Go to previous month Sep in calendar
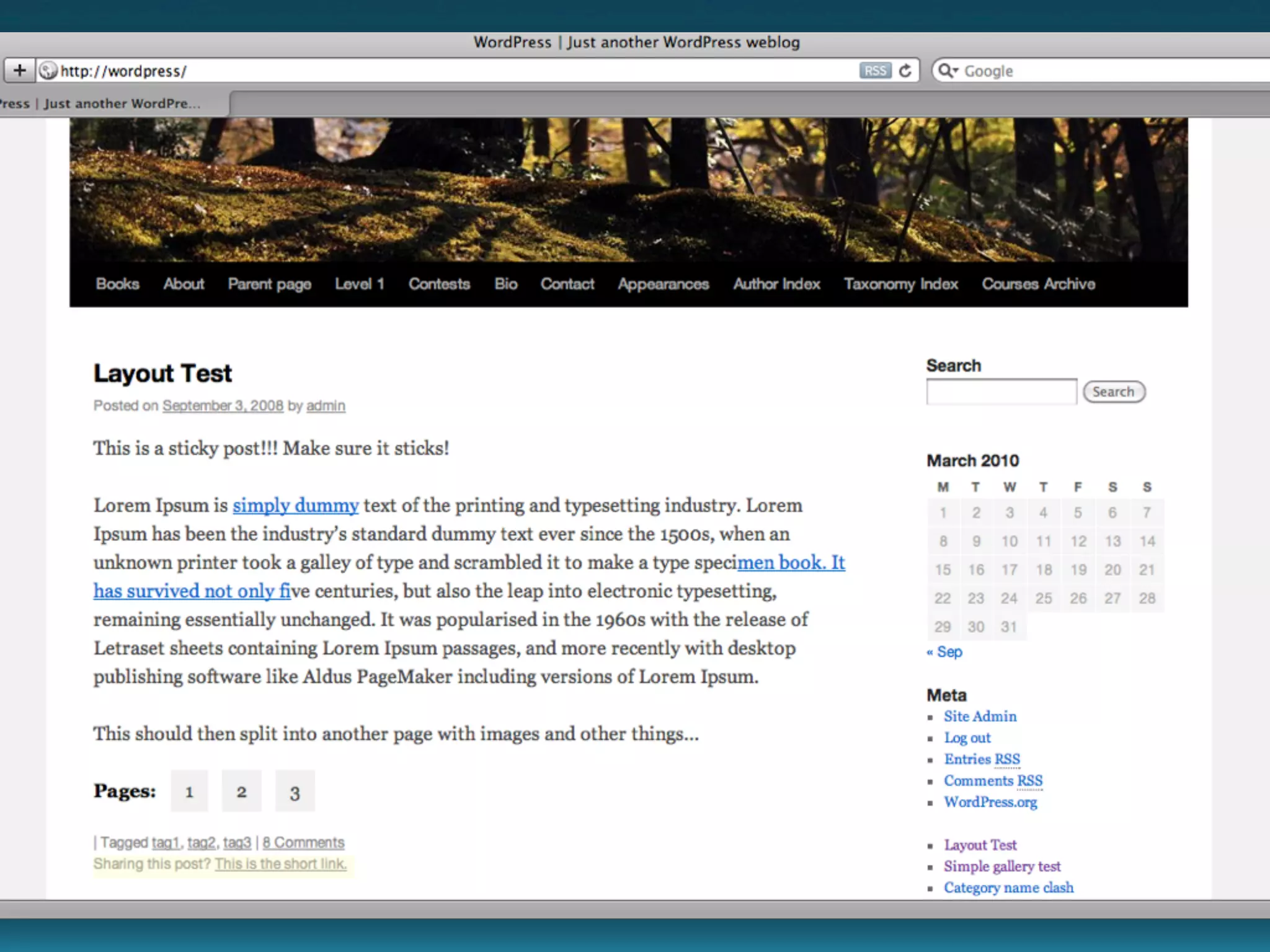The image size is (1270, 952). pyautogui.click(x=944, y=651)
